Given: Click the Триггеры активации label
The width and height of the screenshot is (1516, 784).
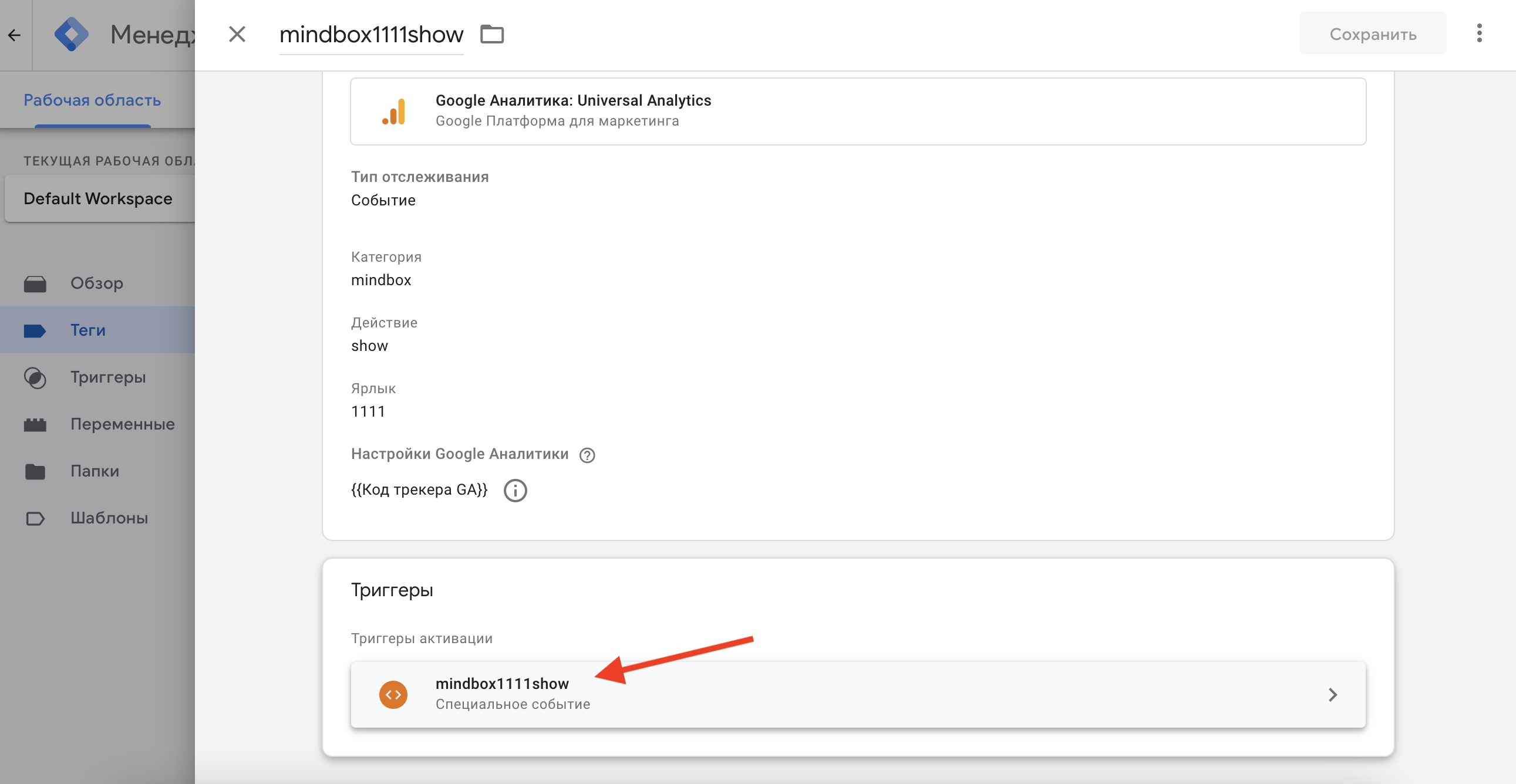Looking at the screenshot, I should [422, 638].
